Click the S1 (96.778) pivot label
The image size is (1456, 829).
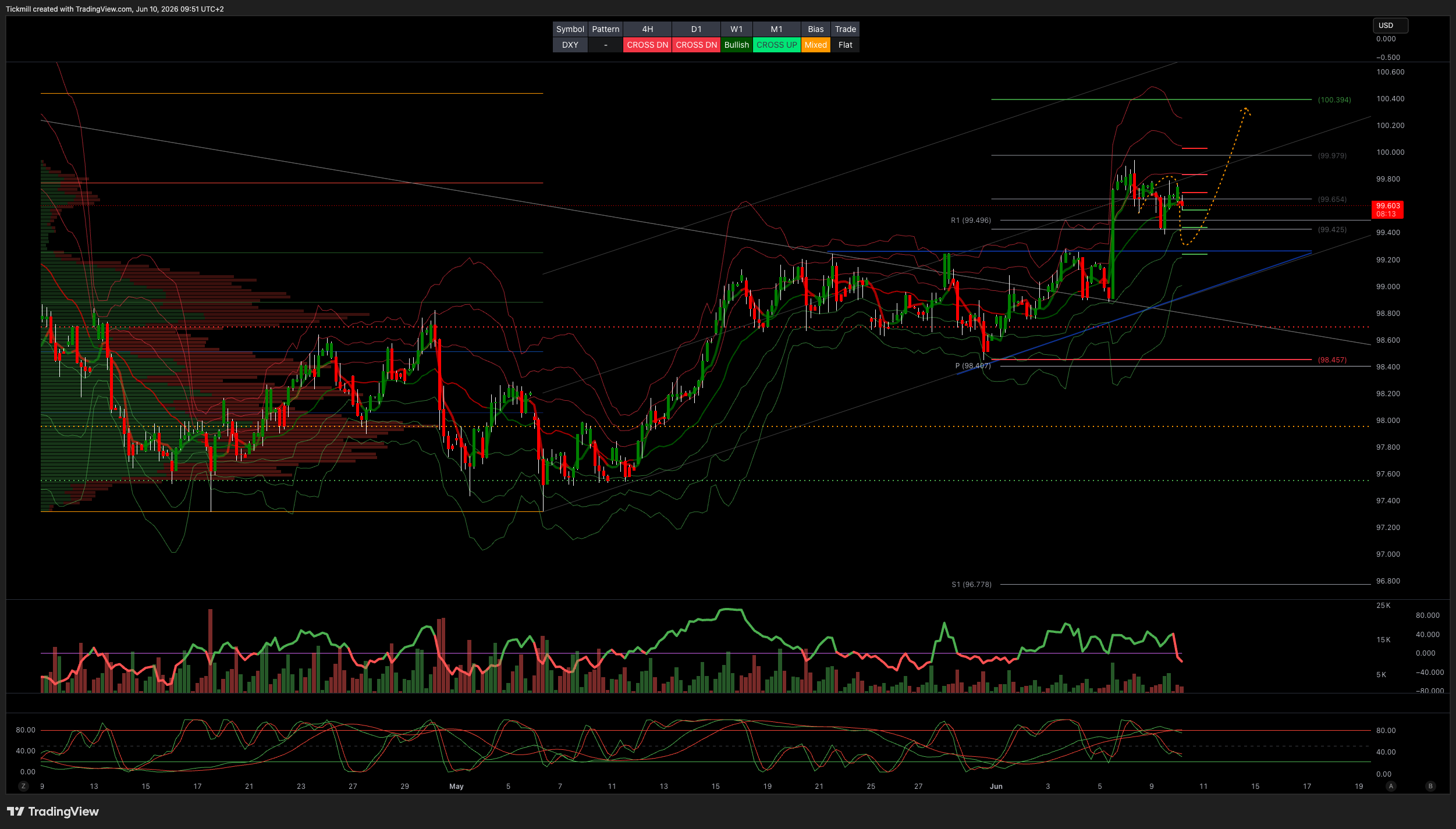[x=971, y=585]
